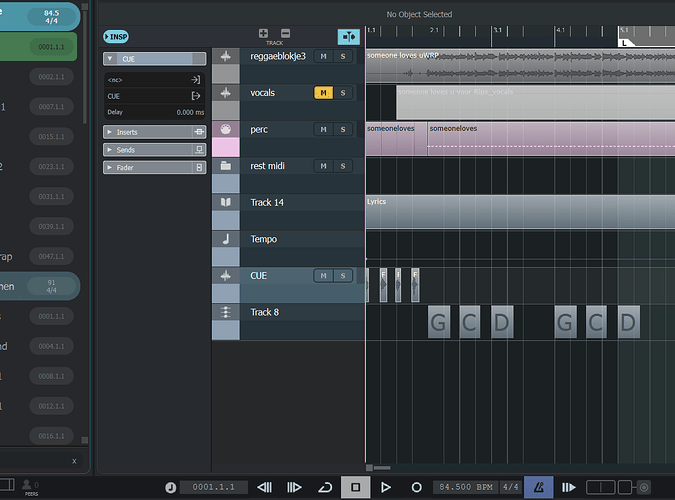Click the 84.500 BPM tempo field
Viewport: 675px width, 500px height.
[466, 488]
